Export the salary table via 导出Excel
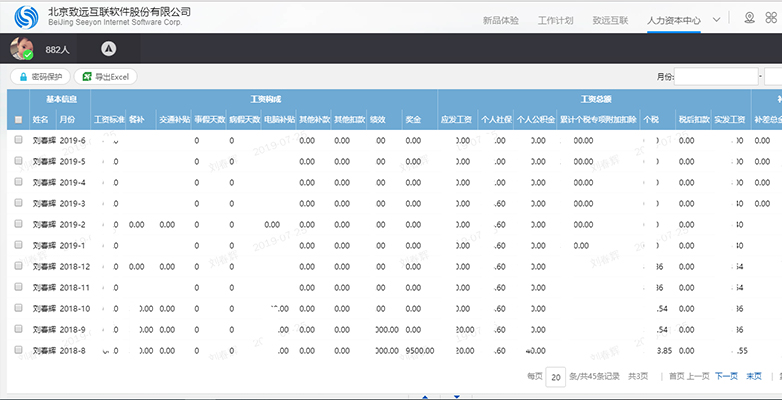The image size is (782, 400). point(107,76)
